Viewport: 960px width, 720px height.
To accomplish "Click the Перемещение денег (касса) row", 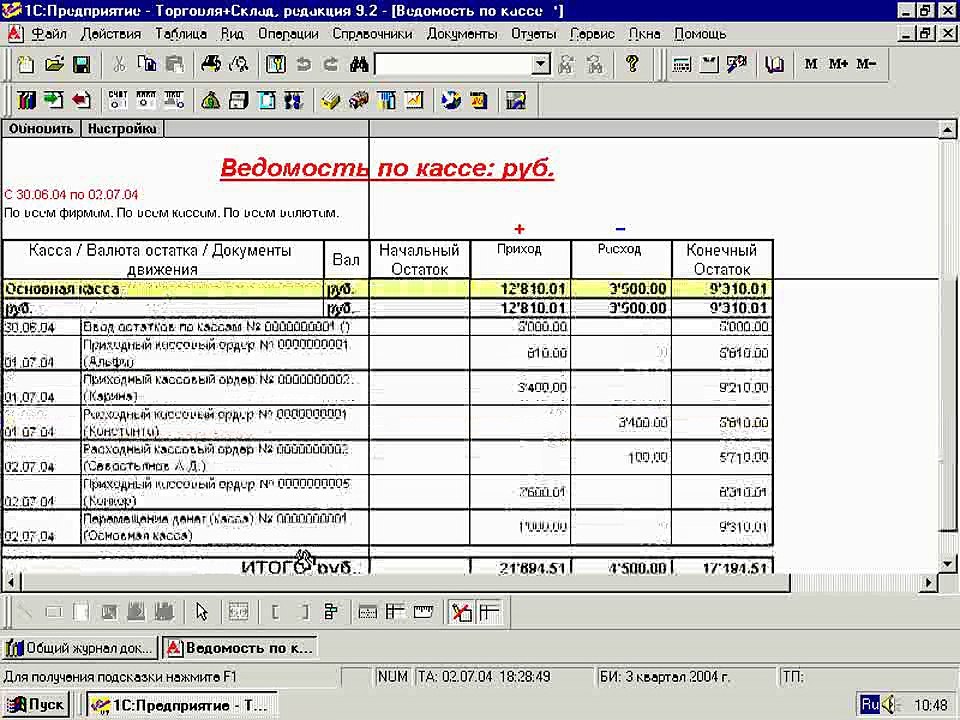I will pos(388,527).
